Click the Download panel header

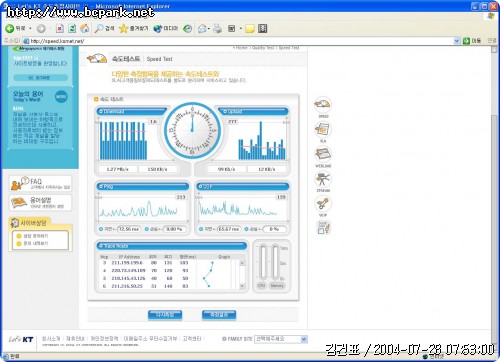[x=132, y=111]
